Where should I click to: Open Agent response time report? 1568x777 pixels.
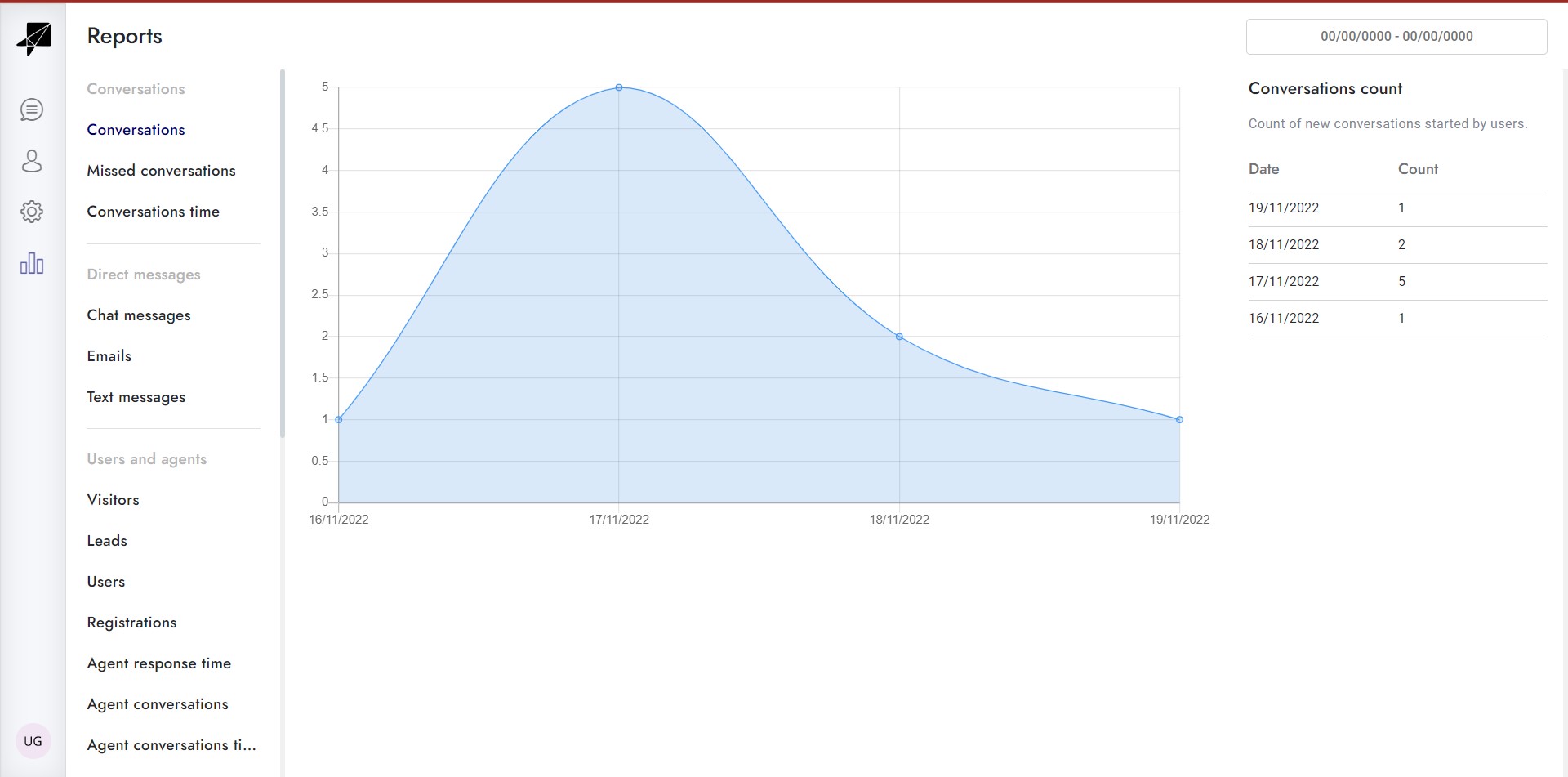click(x=159, y=663)
